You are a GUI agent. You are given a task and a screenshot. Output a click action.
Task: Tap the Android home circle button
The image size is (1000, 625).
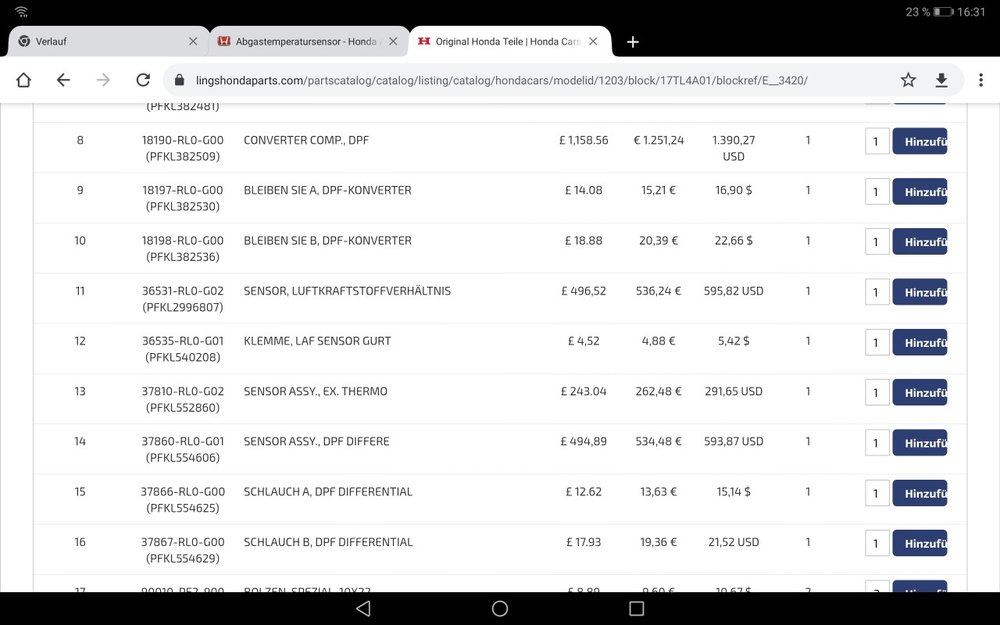[499, 607]
